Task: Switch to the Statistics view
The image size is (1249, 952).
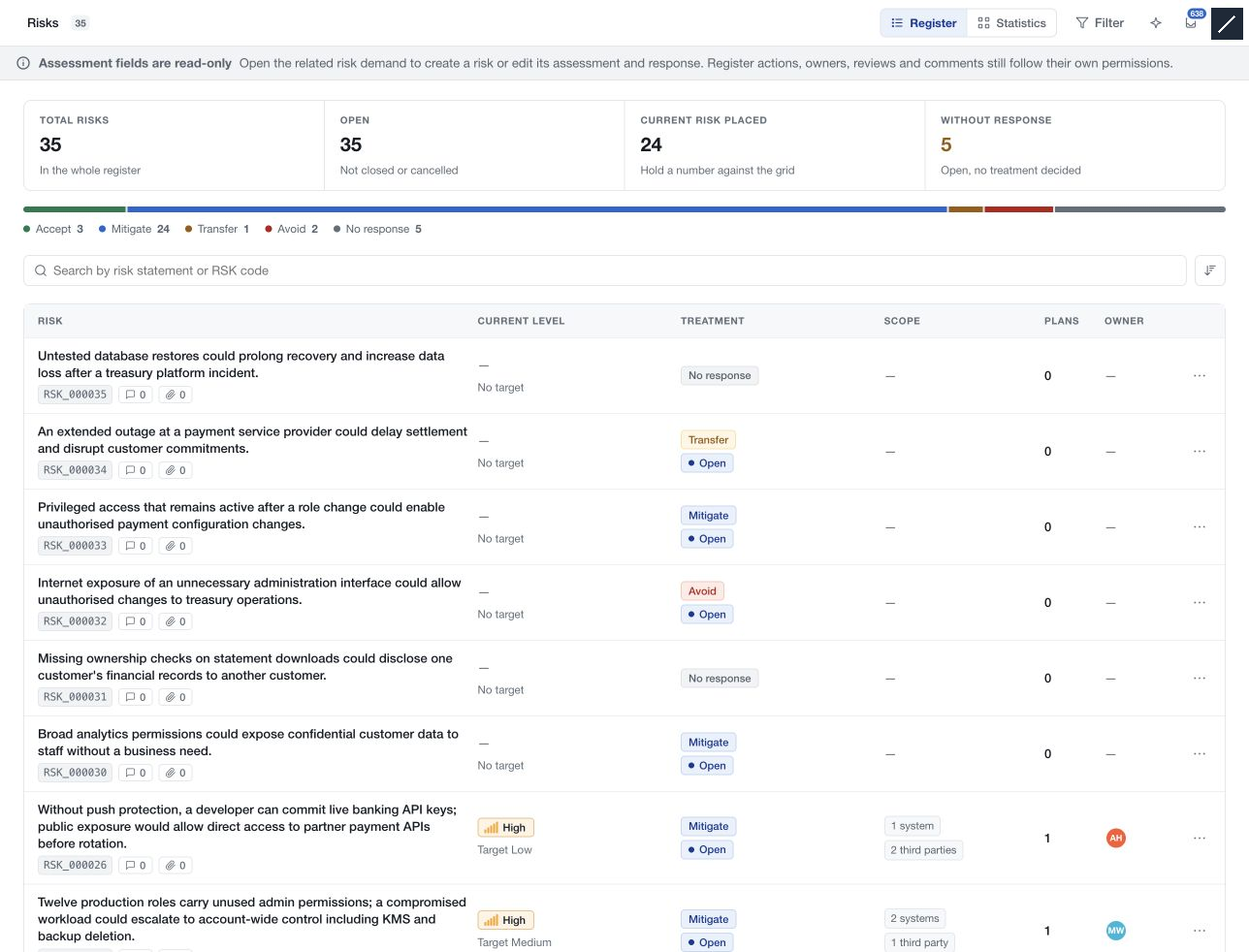Action: (1011, 23)
